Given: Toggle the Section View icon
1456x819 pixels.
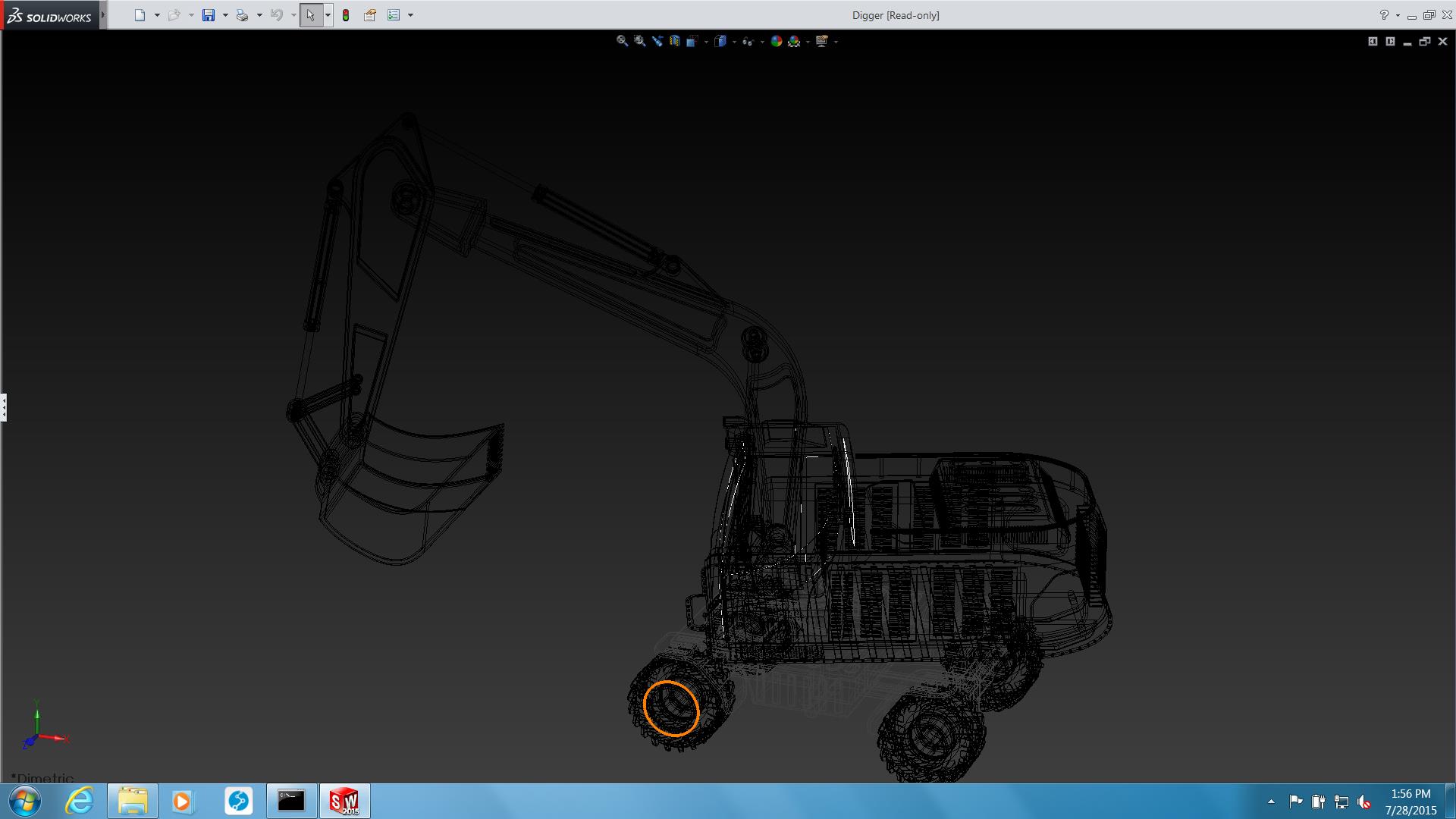Looking at the screenshot, I should (x=674, y=41).
